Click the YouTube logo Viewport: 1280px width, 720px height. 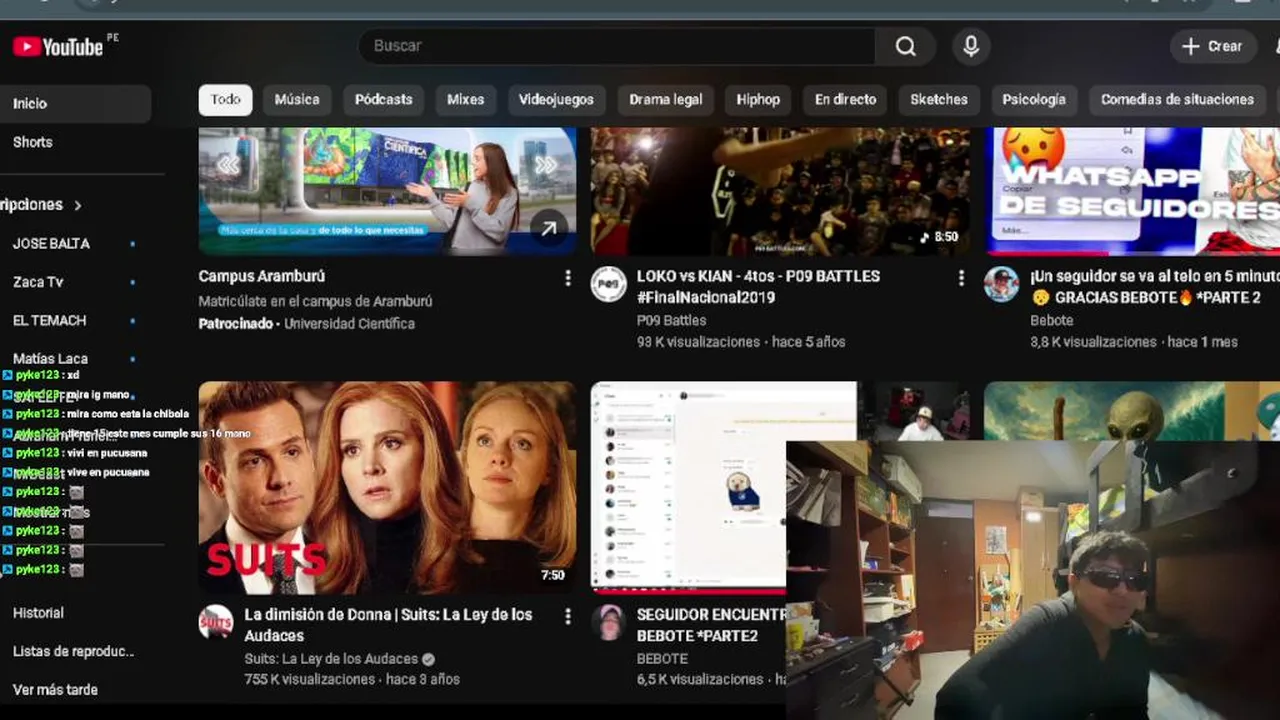pyautogui.click(x=58, y=46)
